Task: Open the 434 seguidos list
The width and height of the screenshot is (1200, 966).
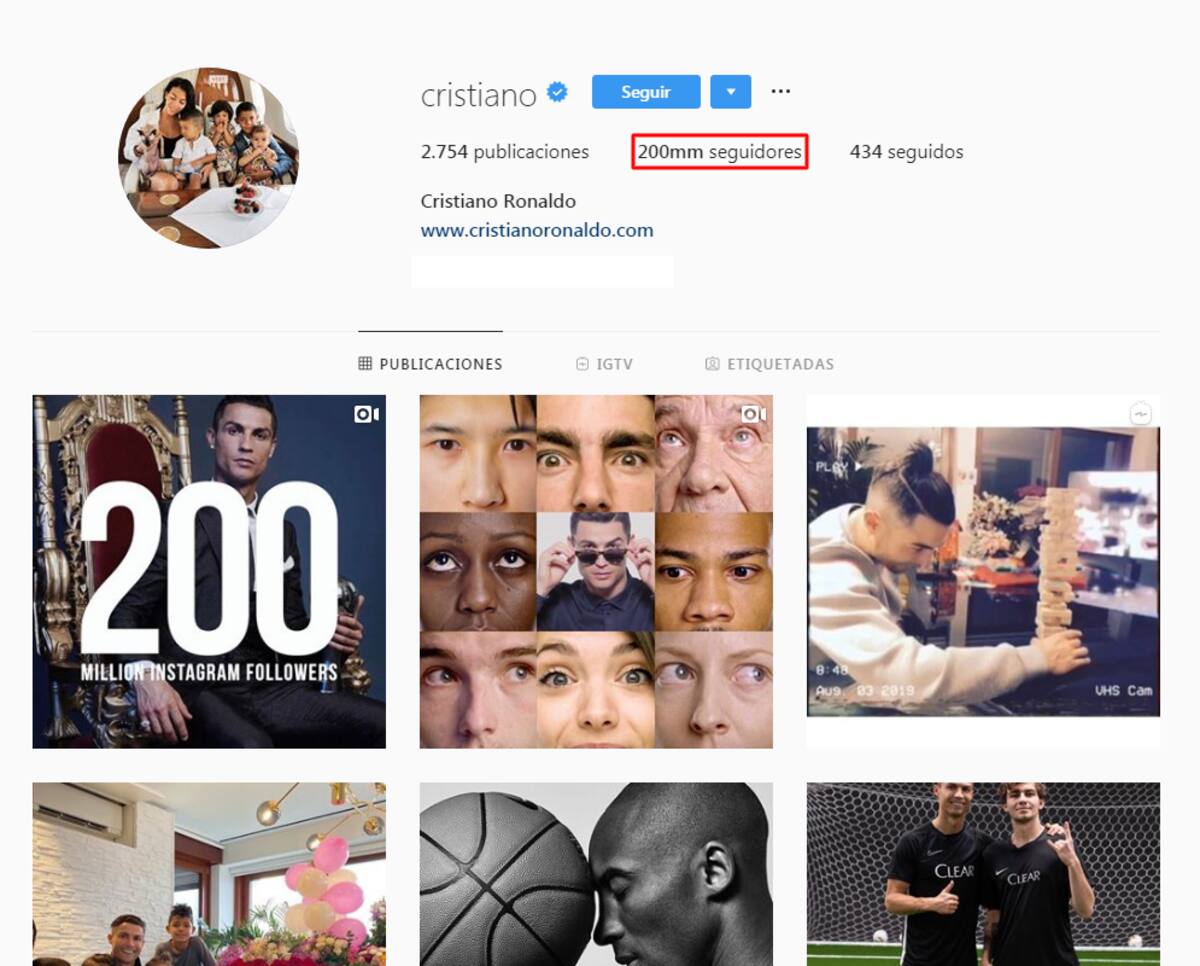Action: (907, 152)
